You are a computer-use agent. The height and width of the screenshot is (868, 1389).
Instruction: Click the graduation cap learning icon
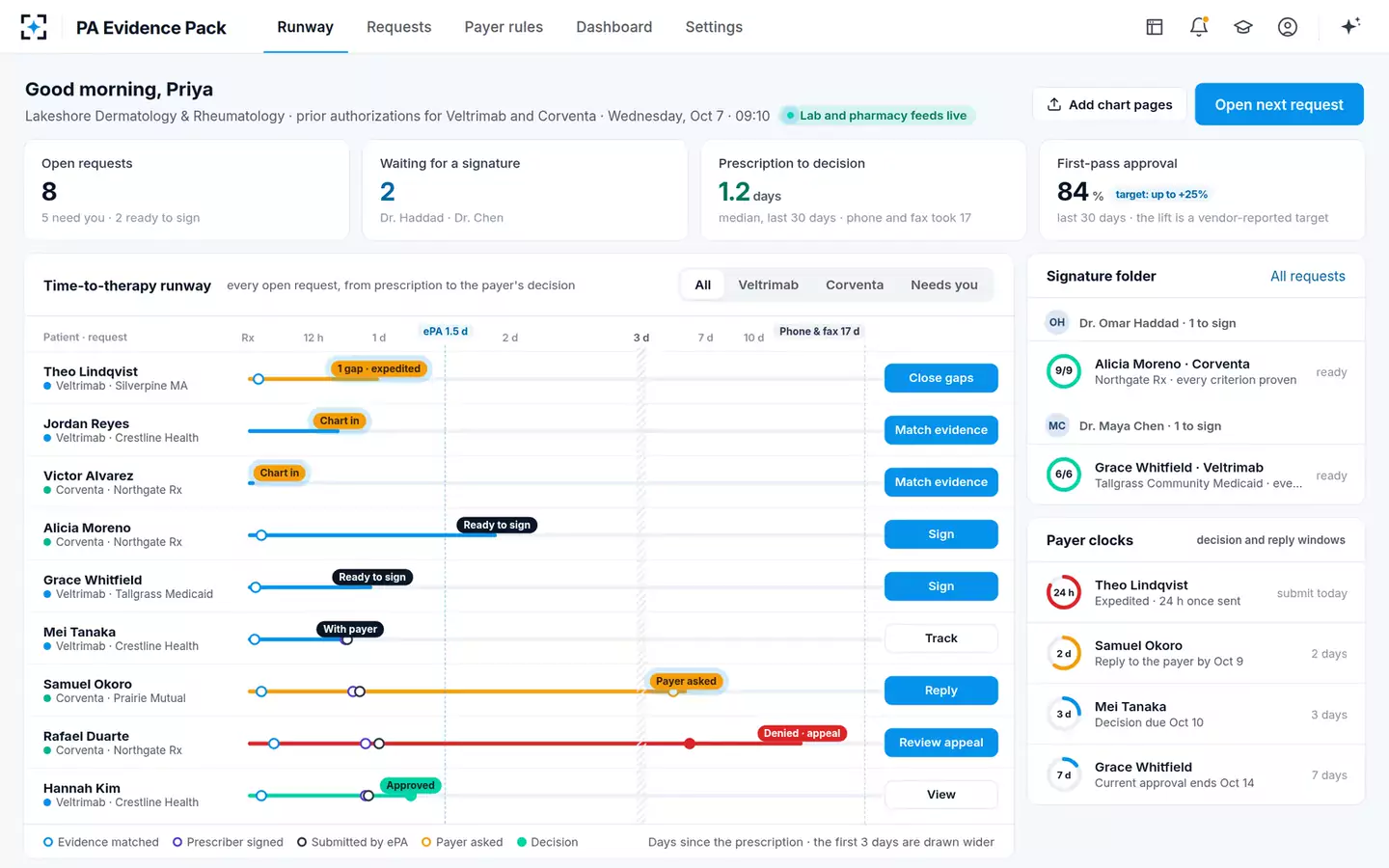pyautogui.click(x=1243, y=27)
